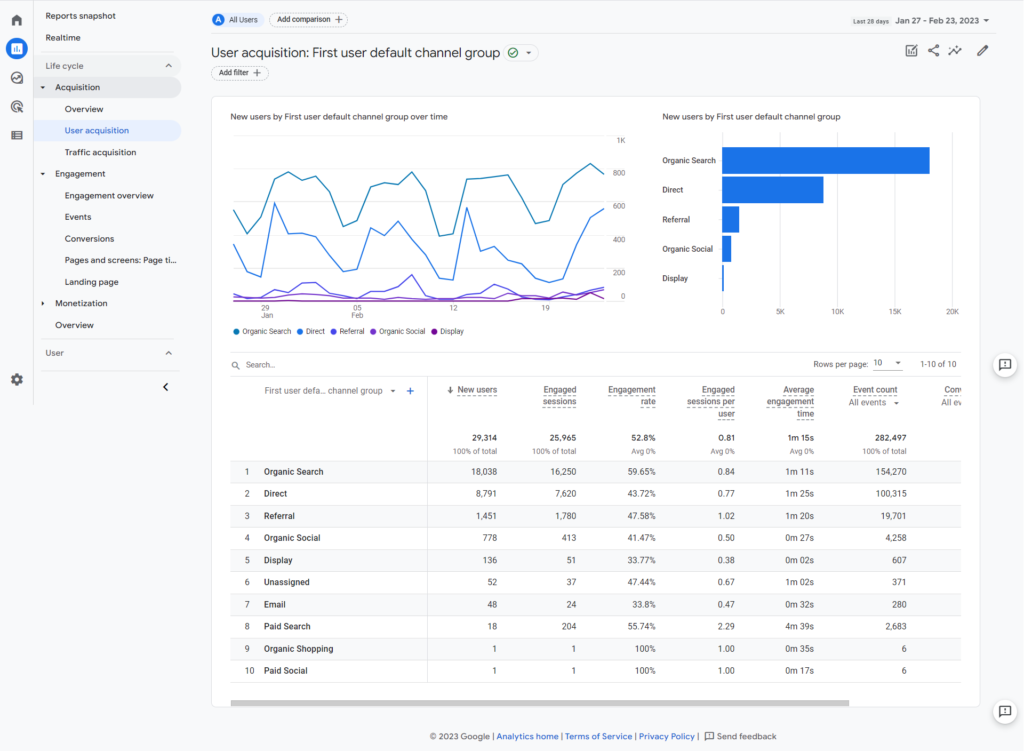Open Home from the left rail

(x=17, y=20)
